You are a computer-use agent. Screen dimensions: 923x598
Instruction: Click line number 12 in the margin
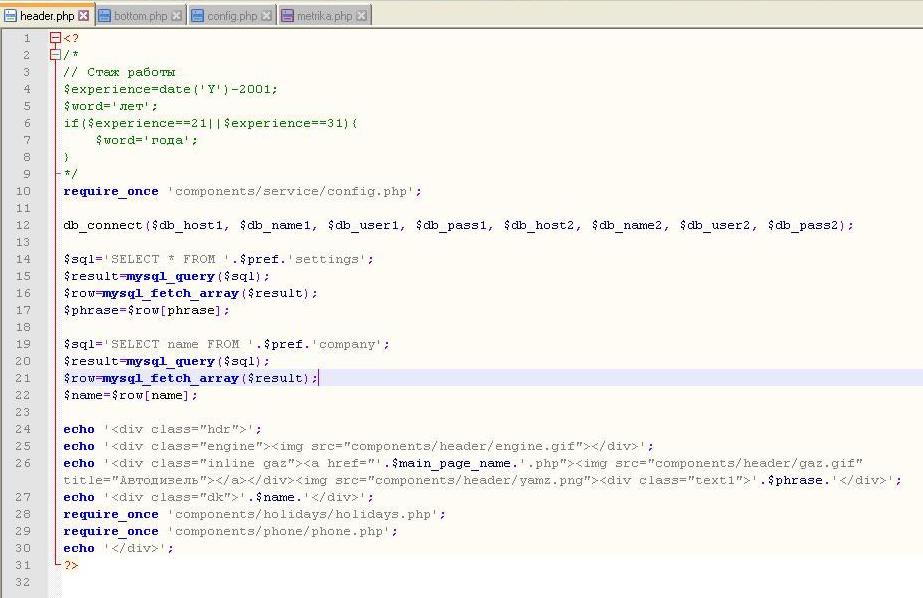point(24,225)
